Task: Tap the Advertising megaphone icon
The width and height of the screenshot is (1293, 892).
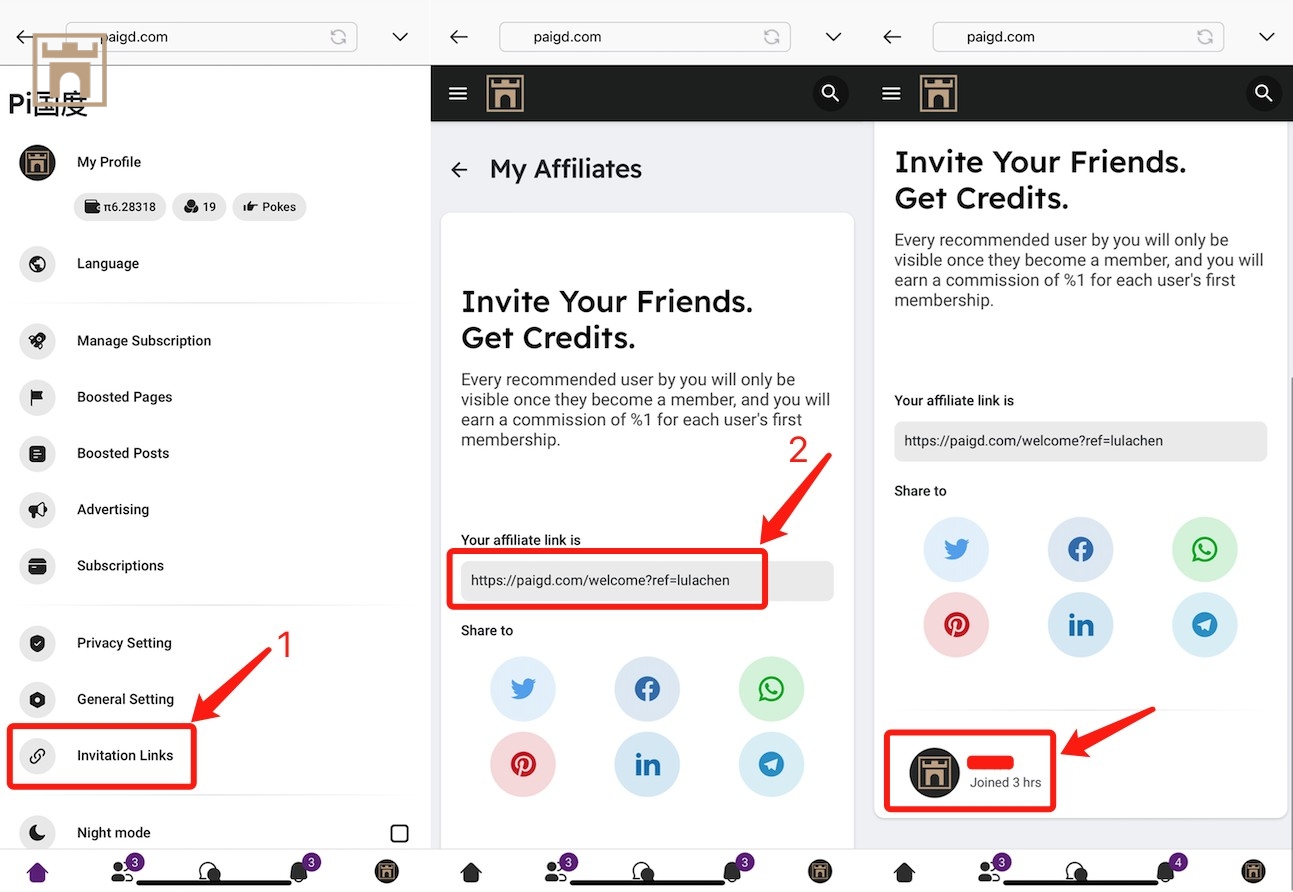Action: 37,510
